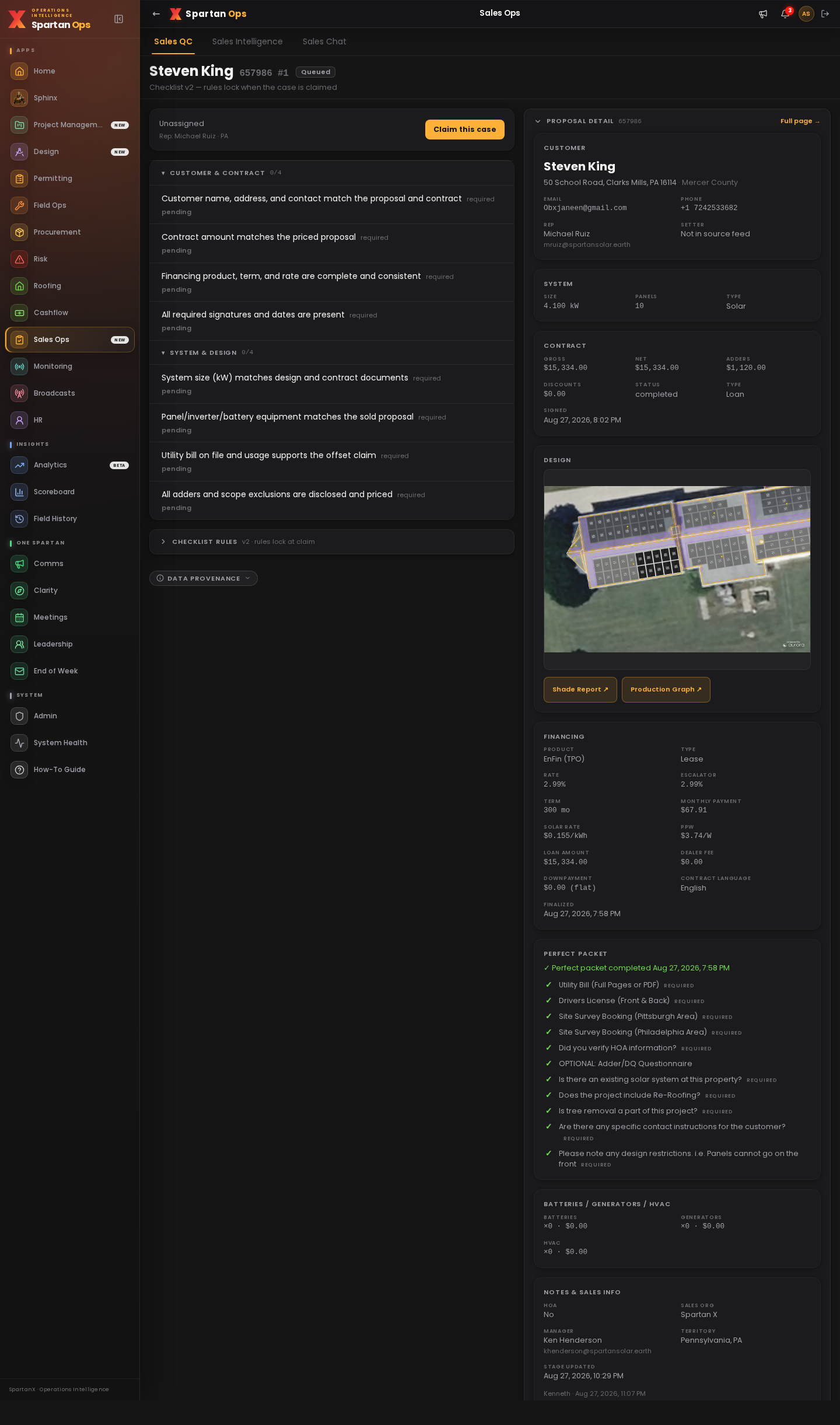This screenshot has width=840, height=1425.
Task: Switch to the Sales Intelligence tab
Action: click(247, 41)
